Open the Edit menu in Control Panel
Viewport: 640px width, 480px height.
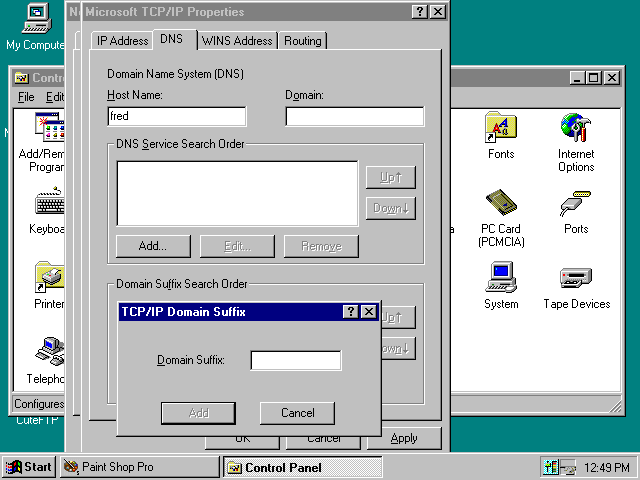tap(55, 97)
